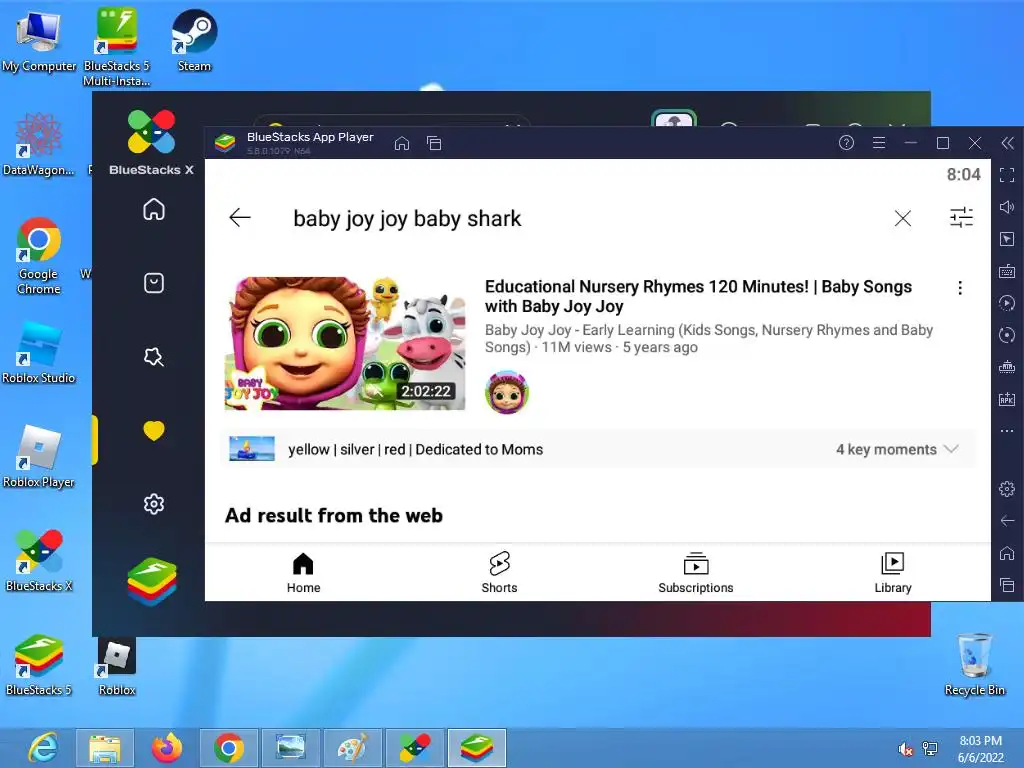Go back from YouTube search results
The height and width of the screenshot is (768, 1024).
(x=240, y=217)
